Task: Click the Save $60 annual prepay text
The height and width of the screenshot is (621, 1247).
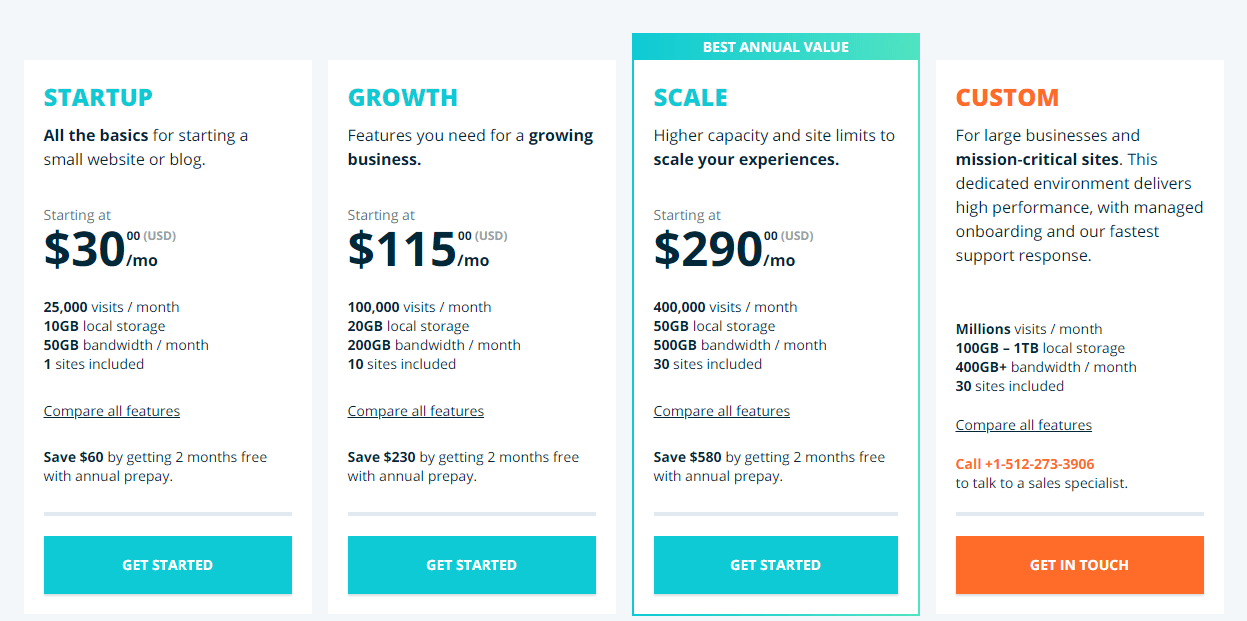Action: (x=156, y=467)
